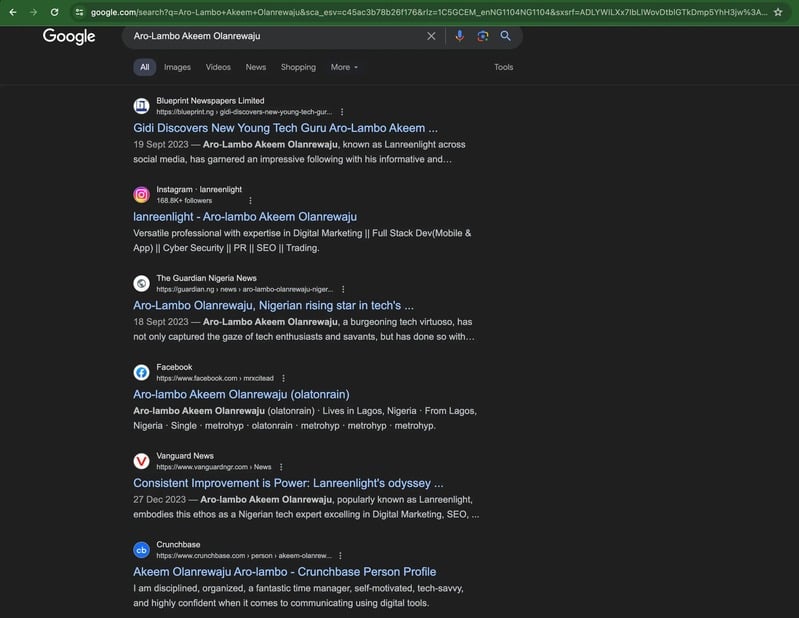Open more options for Blueprint Newspapers result
Viewport: 799px width, 618px height.
[x=342, y=112]
